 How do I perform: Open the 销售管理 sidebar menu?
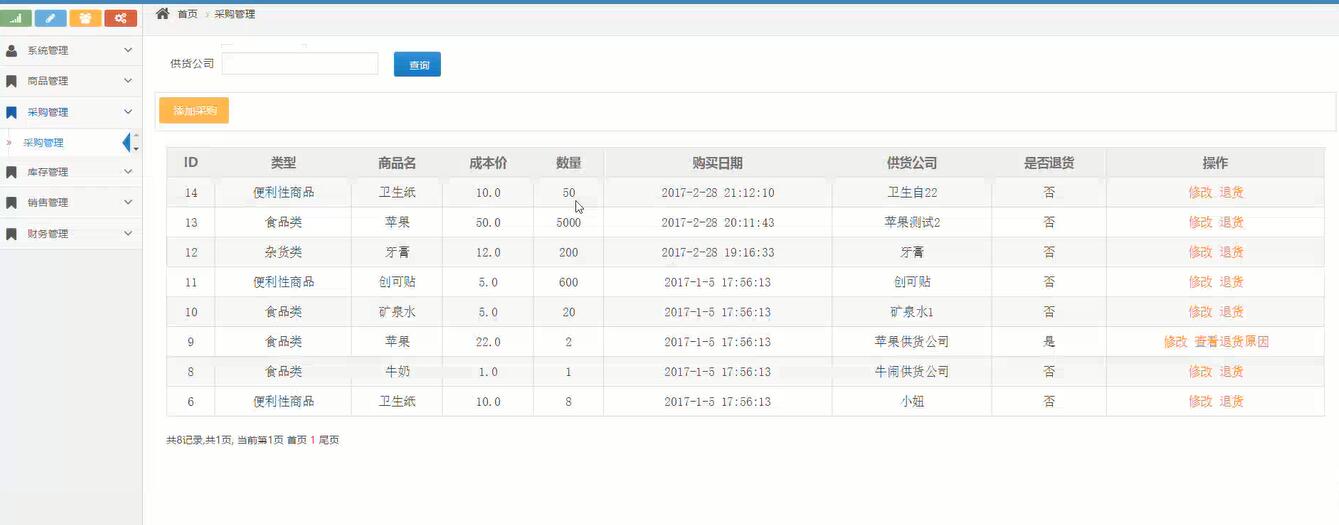(71, 203)
